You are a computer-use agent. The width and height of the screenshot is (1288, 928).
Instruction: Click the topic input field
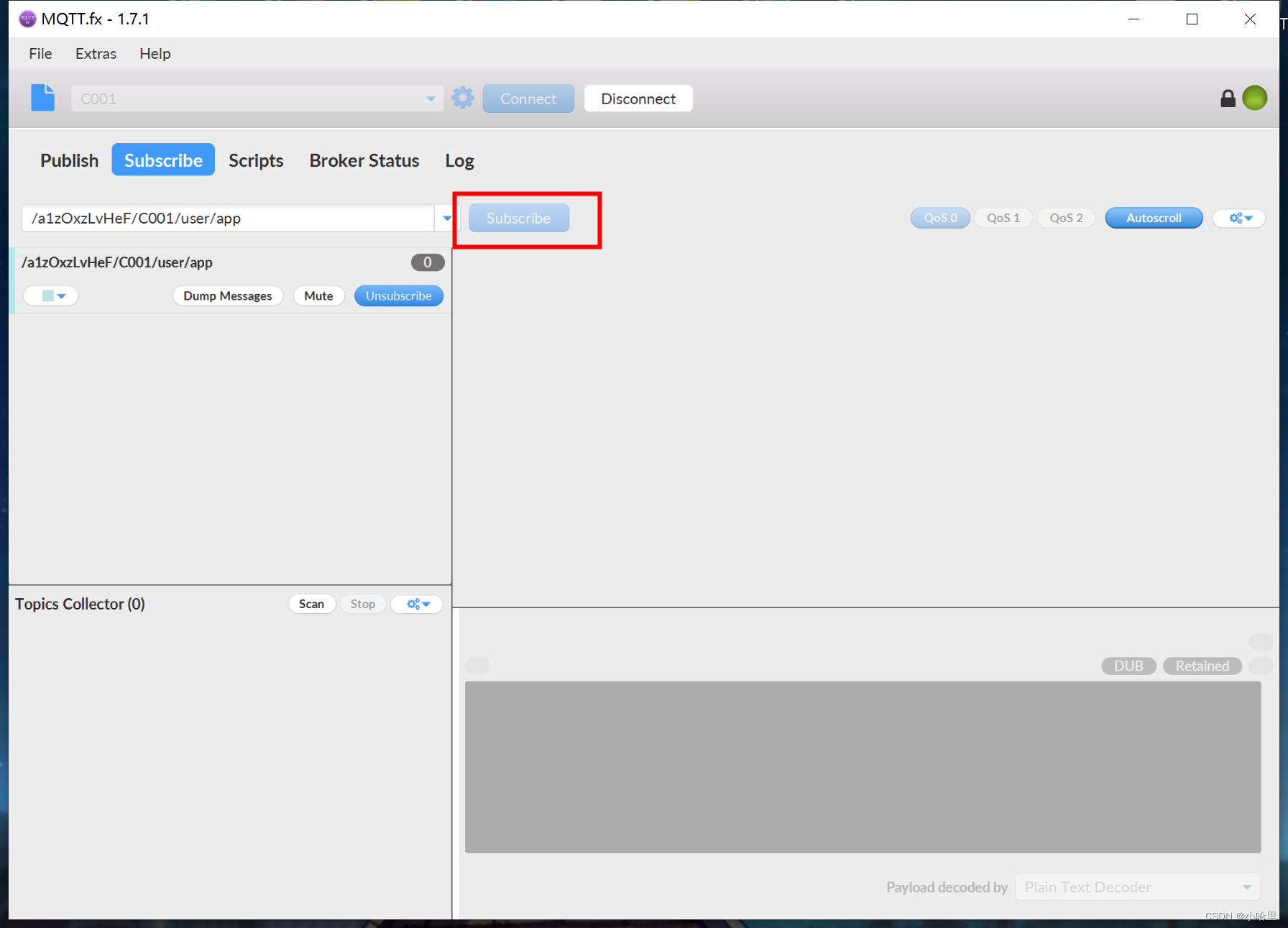coord(228,218)
